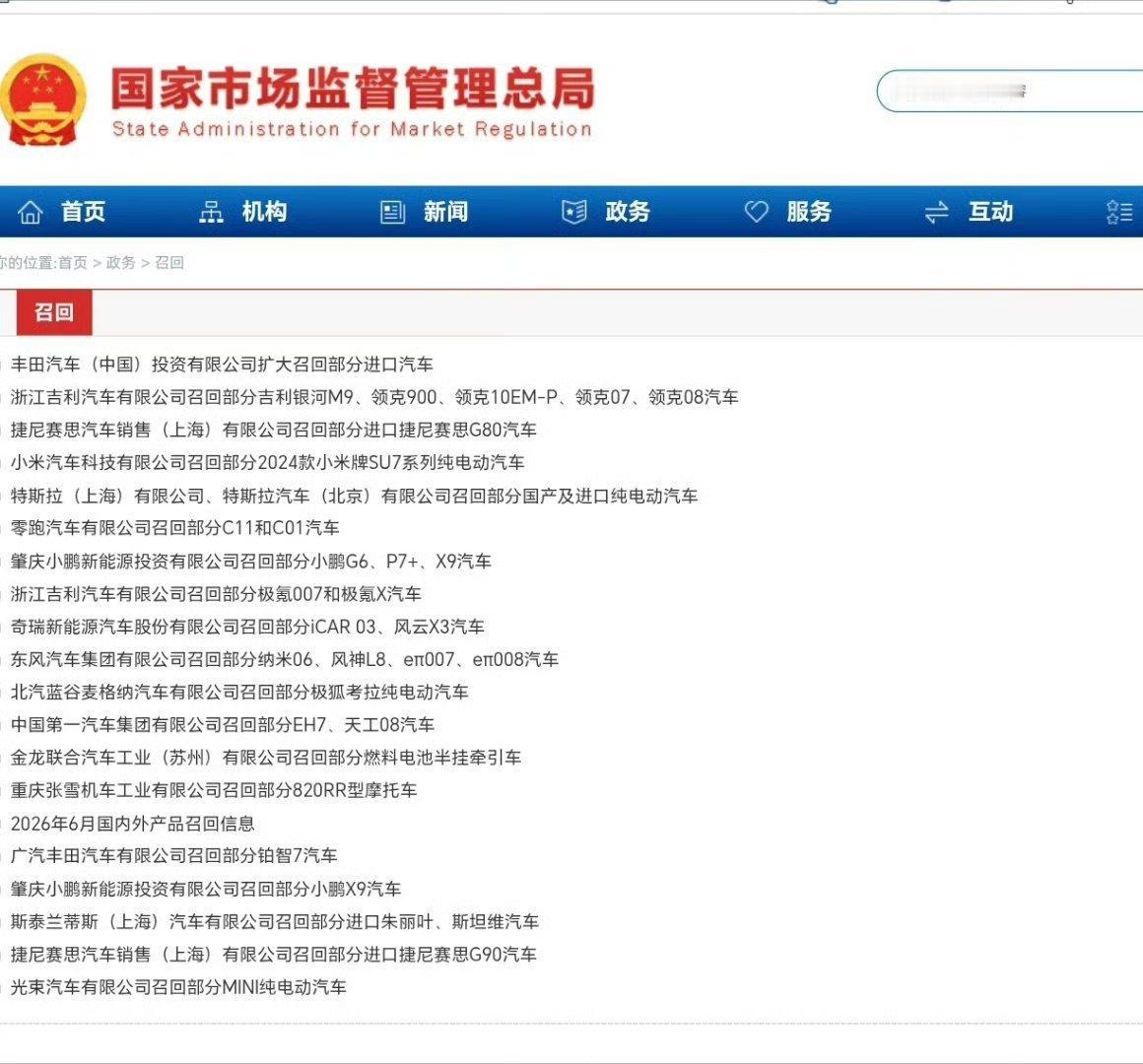Image resolution: width=1143 pixels, height=1064 pixels.
Task: Open 金龙联合汽车 燃料电池半挂牵引车 notice
Action: pos(266,758)
